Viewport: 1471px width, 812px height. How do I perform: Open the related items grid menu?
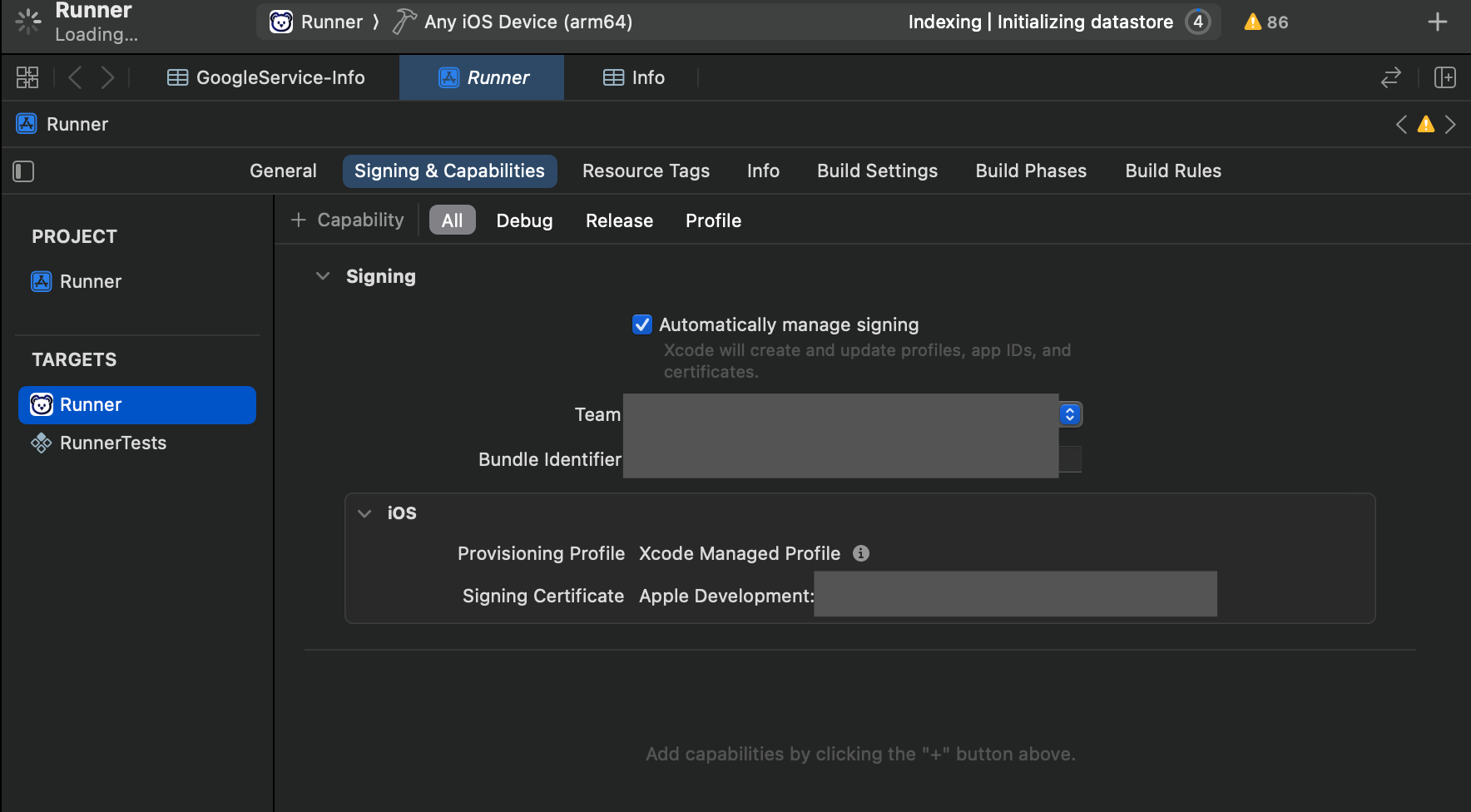pos(27,77)
